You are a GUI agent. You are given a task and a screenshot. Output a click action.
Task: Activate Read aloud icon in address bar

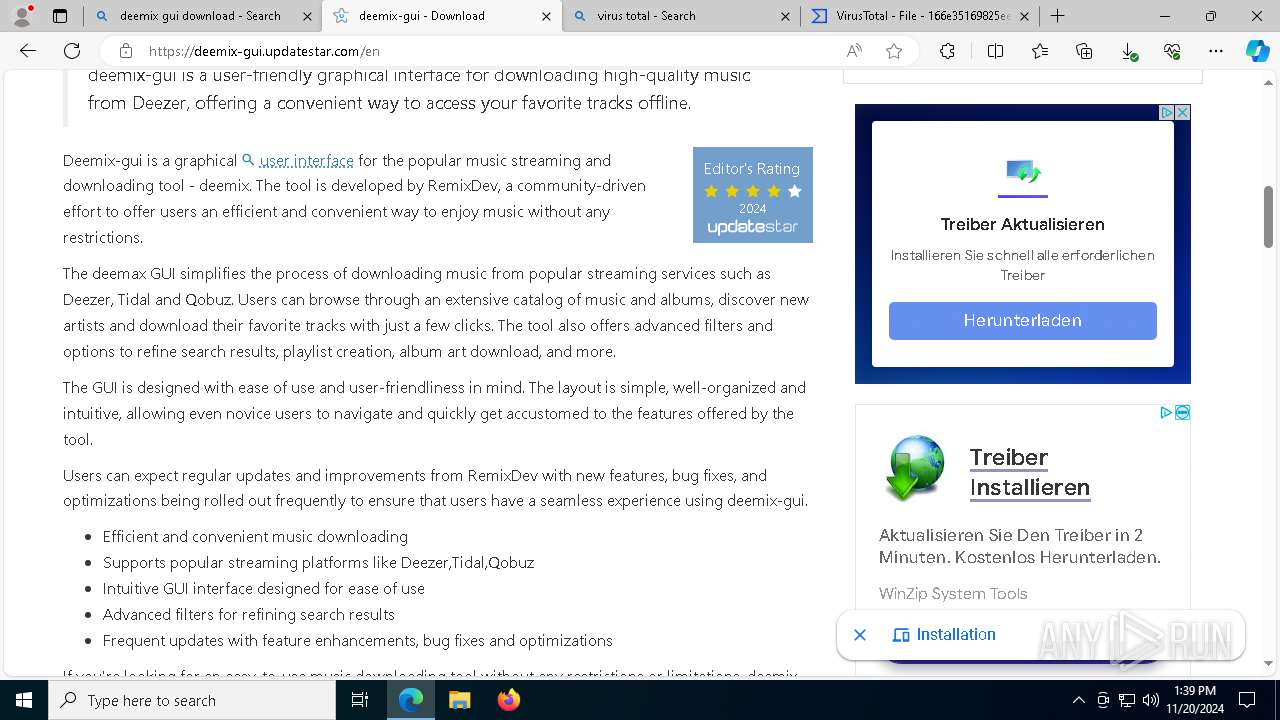coord(854,51)
